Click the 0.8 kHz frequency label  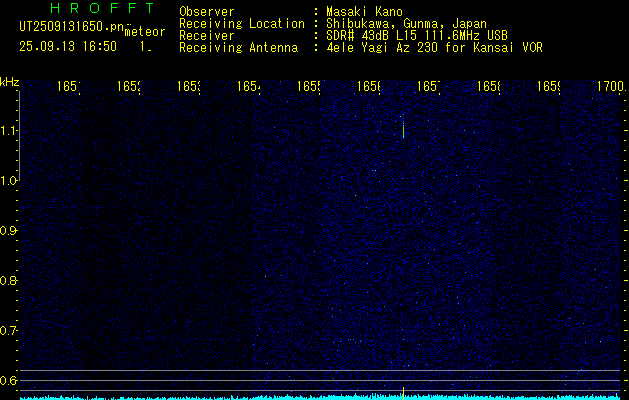(7, 280)
